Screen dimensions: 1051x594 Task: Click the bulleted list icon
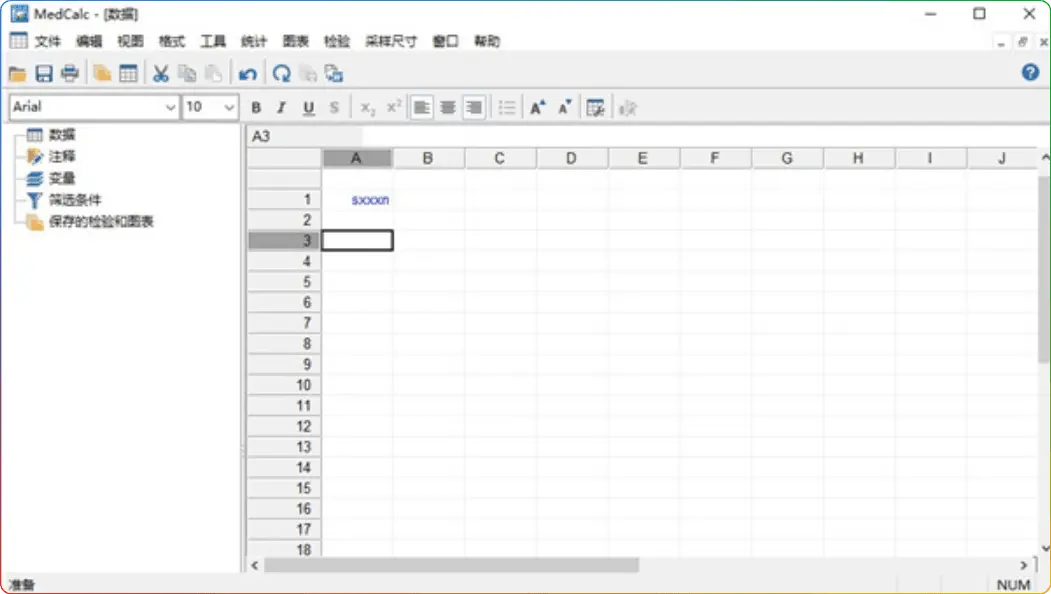(507, 107)
